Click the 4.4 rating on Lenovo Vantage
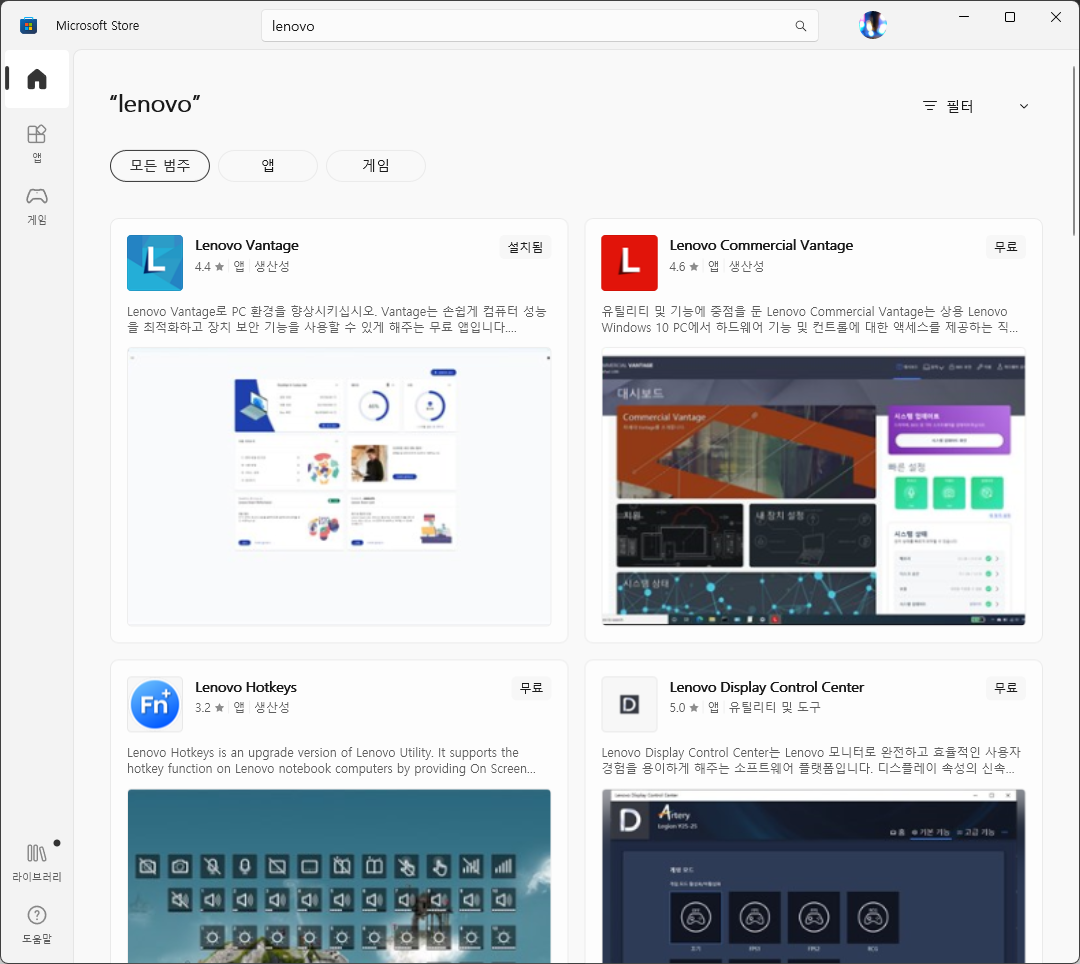 click(209, 266)
